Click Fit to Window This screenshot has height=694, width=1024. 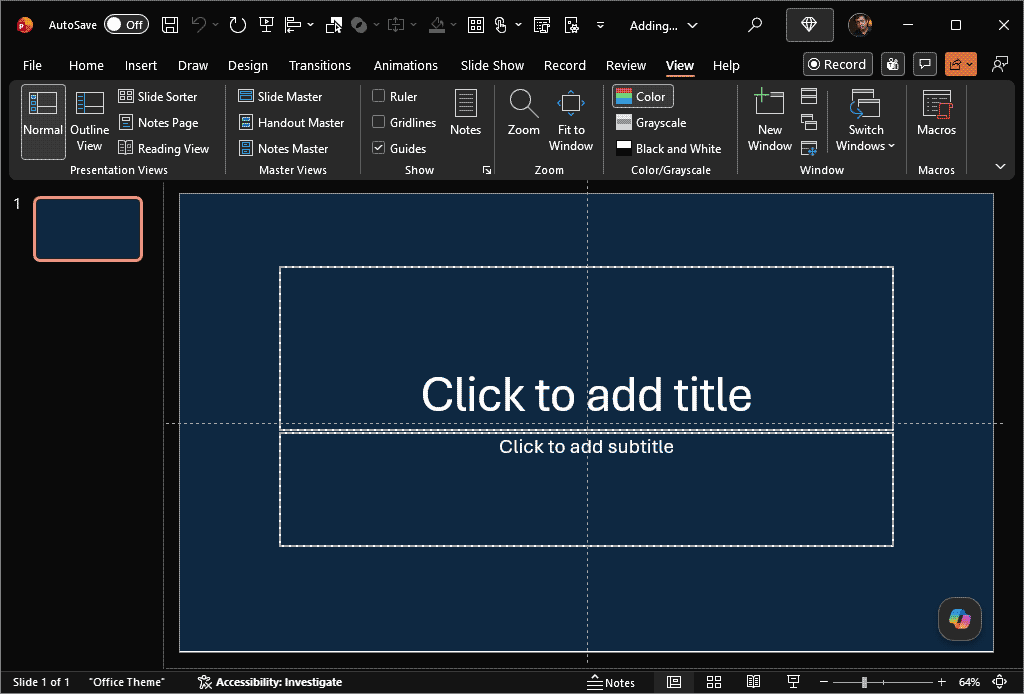[x=571, y=120]
